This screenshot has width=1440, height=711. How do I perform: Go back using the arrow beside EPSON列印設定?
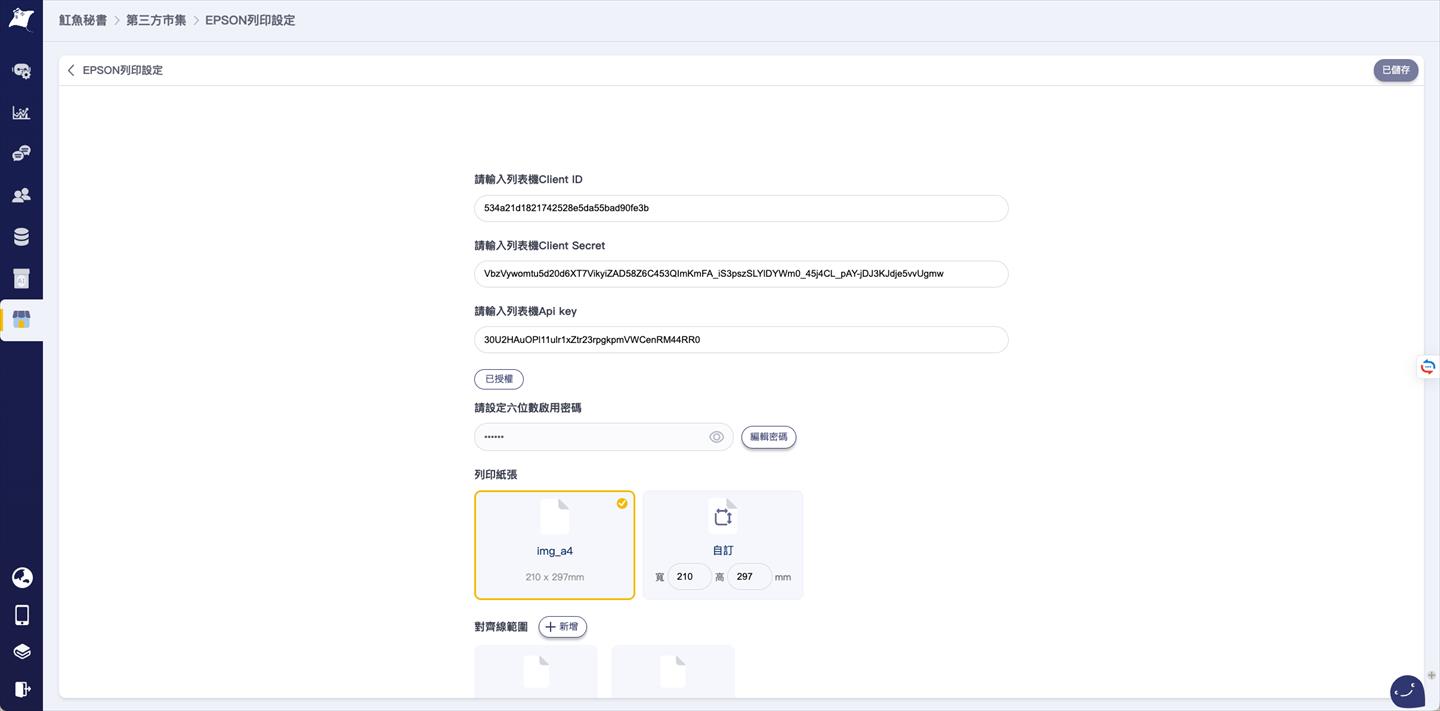71,71
